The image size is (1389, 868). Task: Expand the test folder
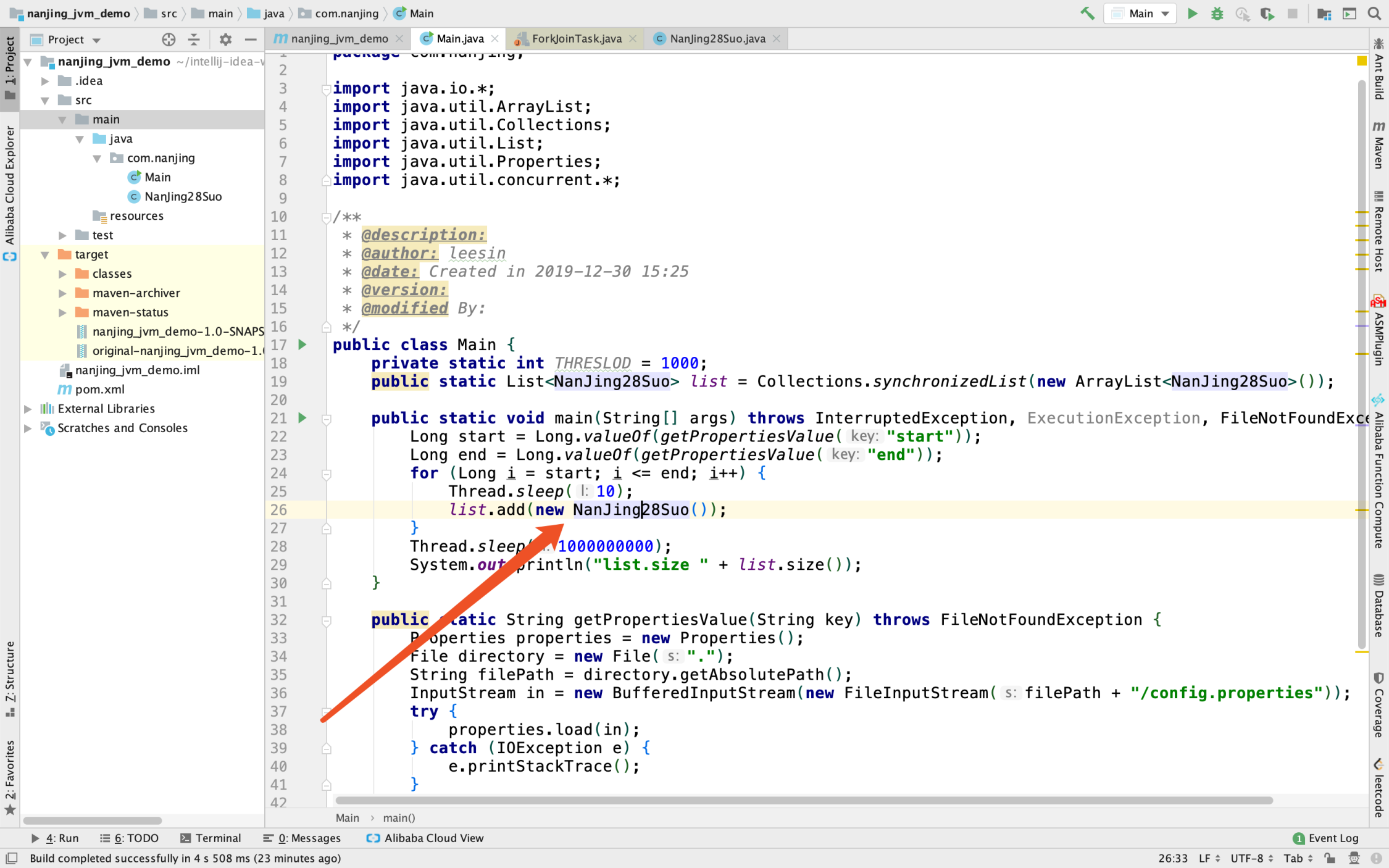point(62,235)
